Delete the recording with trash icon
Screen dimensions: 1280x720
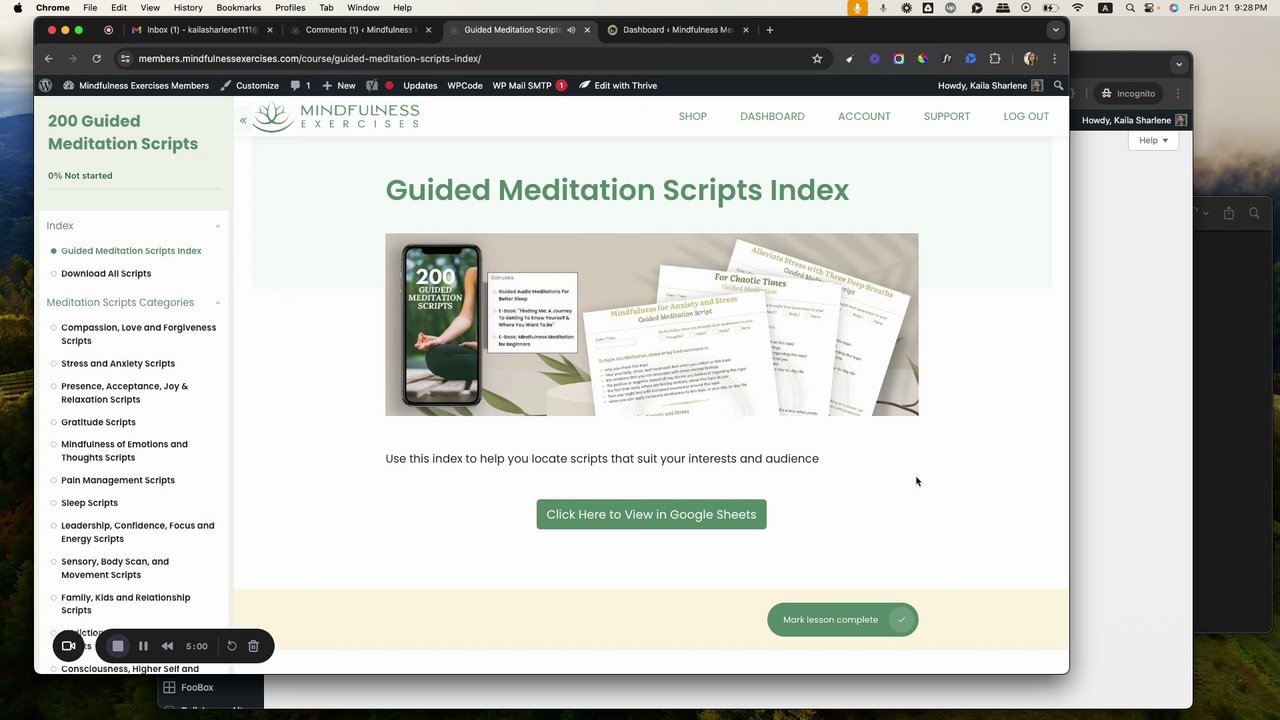click(253, 646)
